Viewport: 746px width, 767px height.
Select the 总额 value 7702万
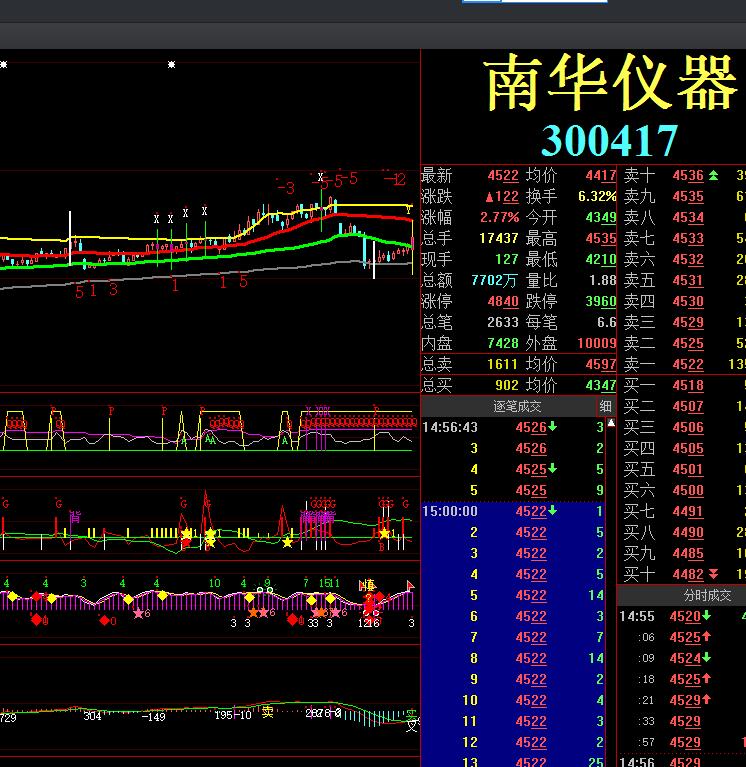pyautogui.click(x=495, y=280)
